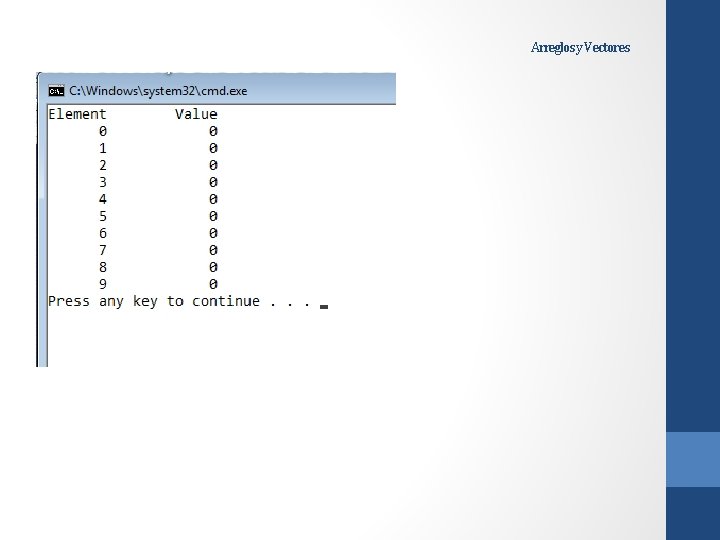Click the C:\Windows\system32\cmd.exe title text
720x540 pixels.
tap(158, 91)
